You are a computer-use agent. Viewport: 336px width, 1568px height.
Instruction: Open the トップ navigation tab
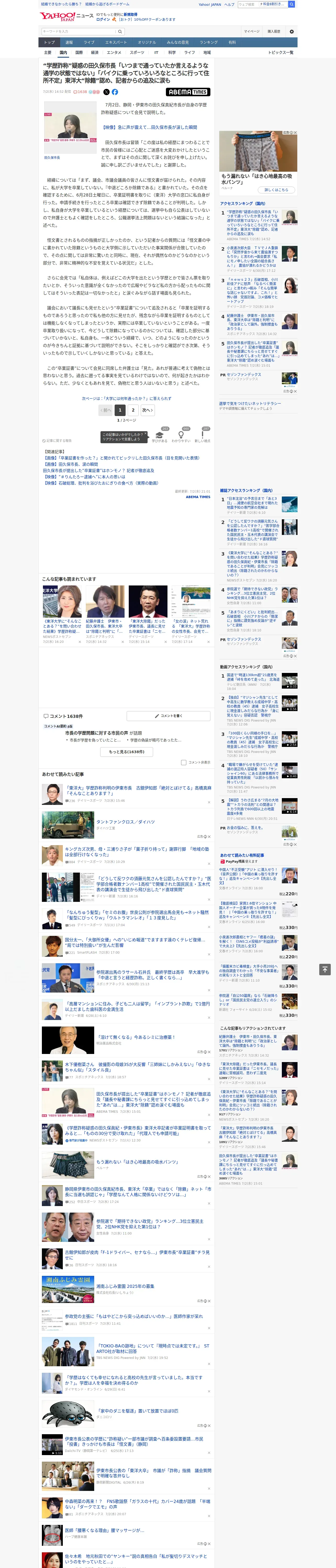(x=49, y=42)
